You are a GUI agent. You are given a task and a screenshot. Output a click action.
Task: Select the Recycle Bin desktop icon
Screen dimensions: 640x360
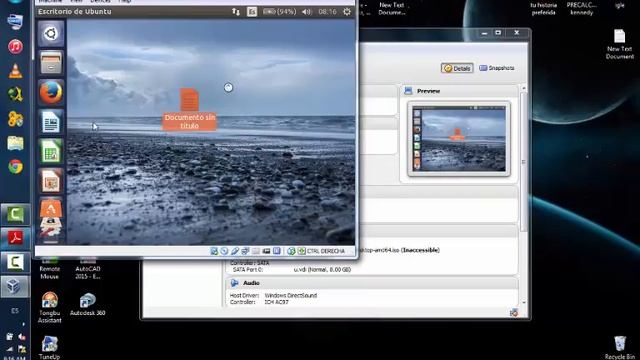[620, 347]
